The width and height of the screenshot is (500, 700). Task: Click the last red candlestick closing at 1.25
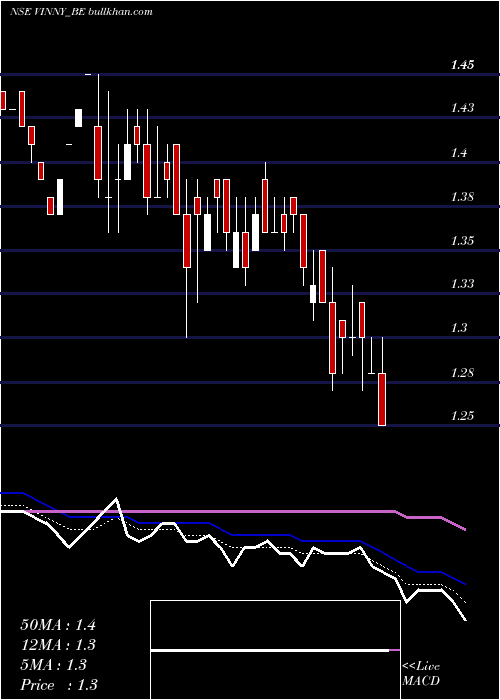(382, 399)
